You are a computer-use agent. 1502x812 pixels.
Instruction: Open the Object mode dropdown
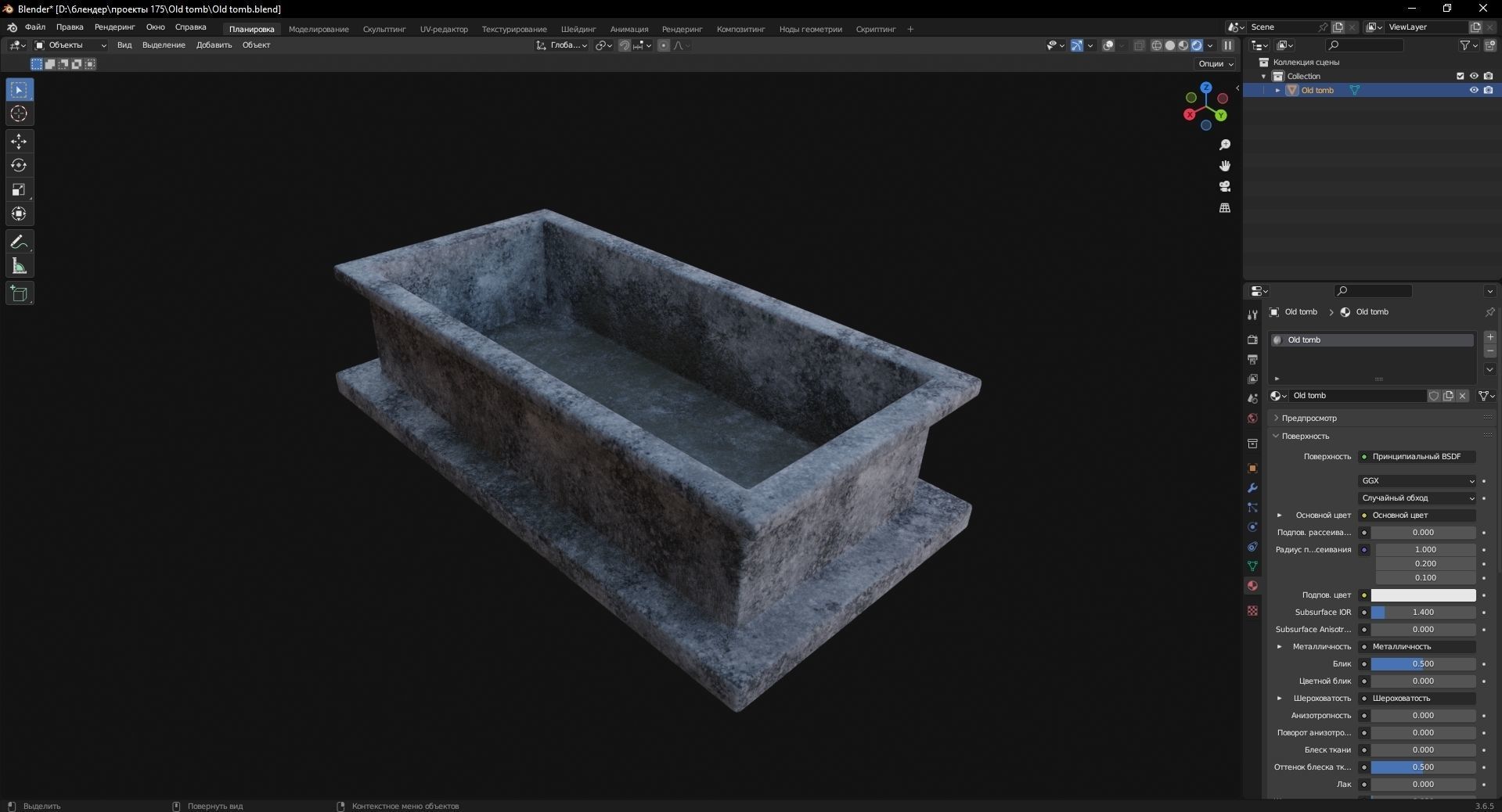(x=70, y=45)
